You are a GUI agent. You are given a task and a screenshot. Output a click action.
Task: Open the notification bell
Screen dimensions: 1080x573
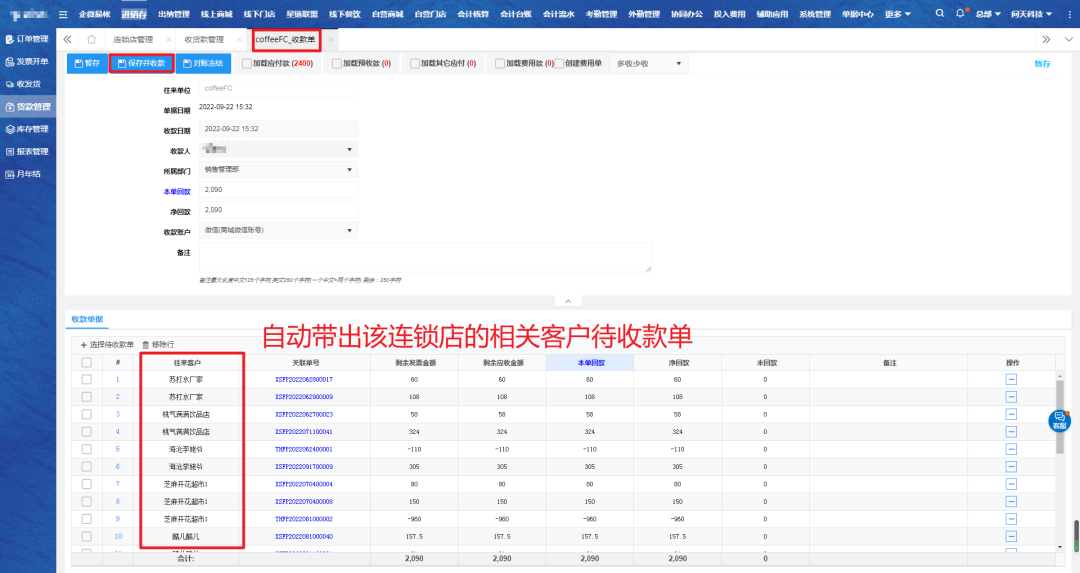[x=961, y=14]
